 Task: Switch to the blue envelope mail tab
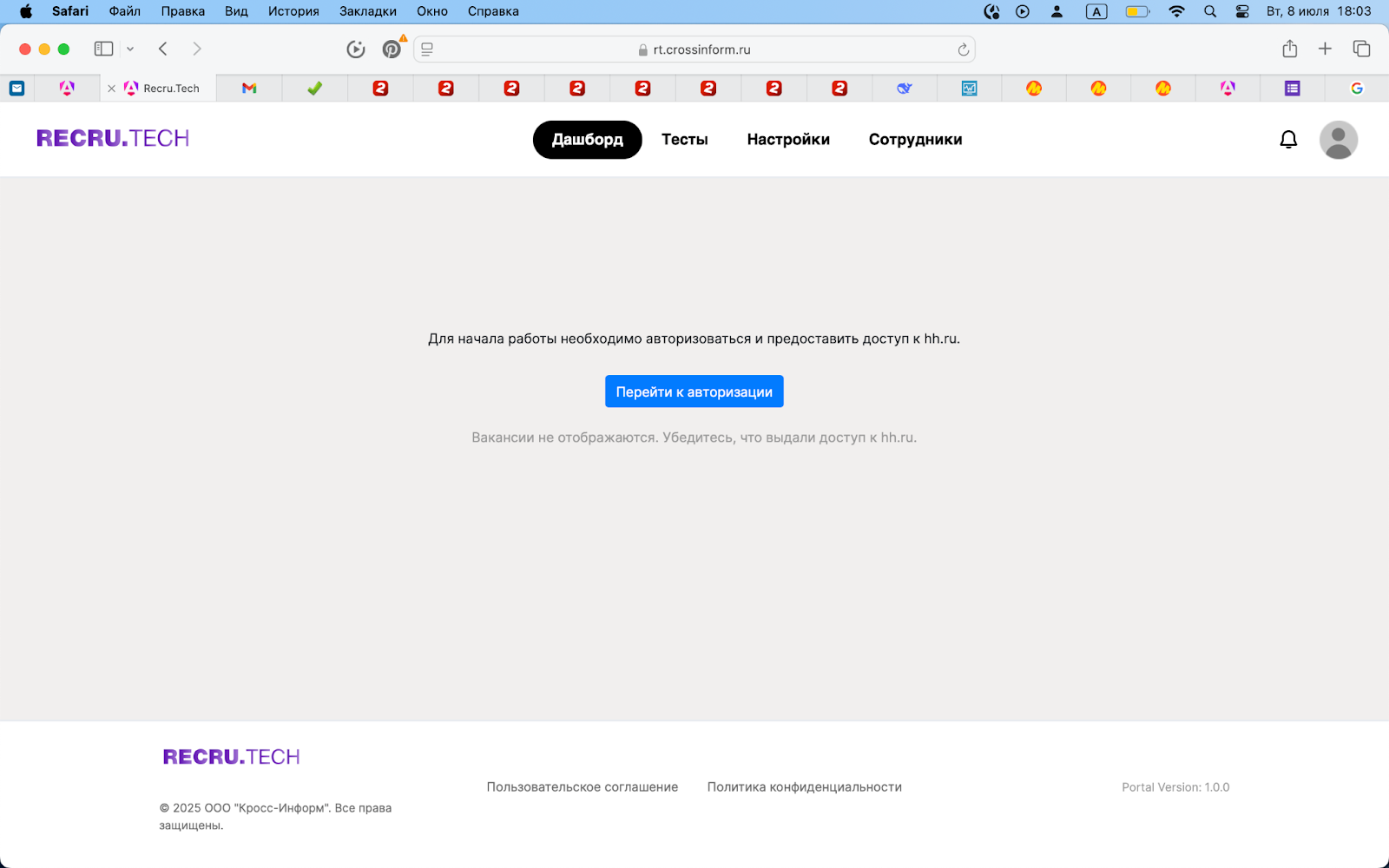coord(17,88)
